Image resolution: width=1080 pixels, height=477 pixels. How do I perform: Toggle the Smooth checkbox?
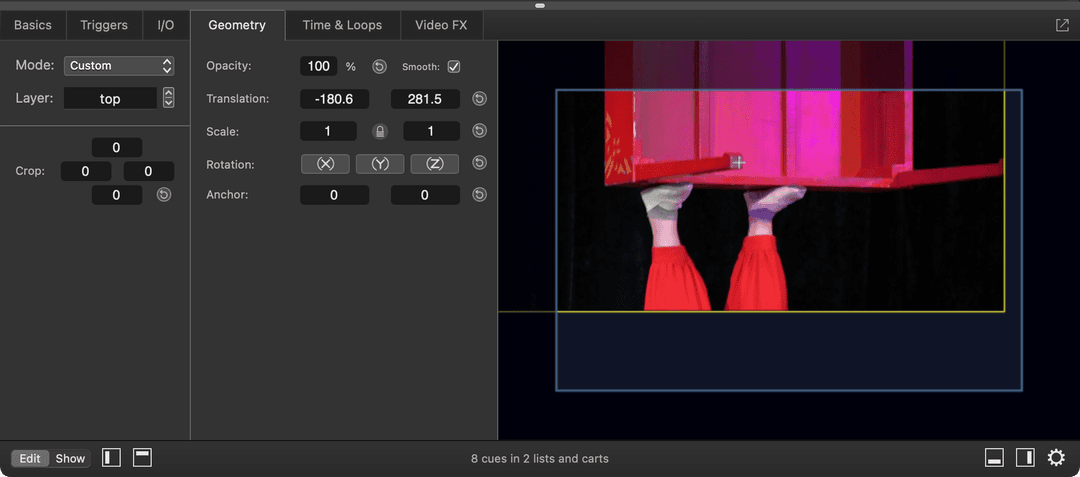click(x=453, y=67)
